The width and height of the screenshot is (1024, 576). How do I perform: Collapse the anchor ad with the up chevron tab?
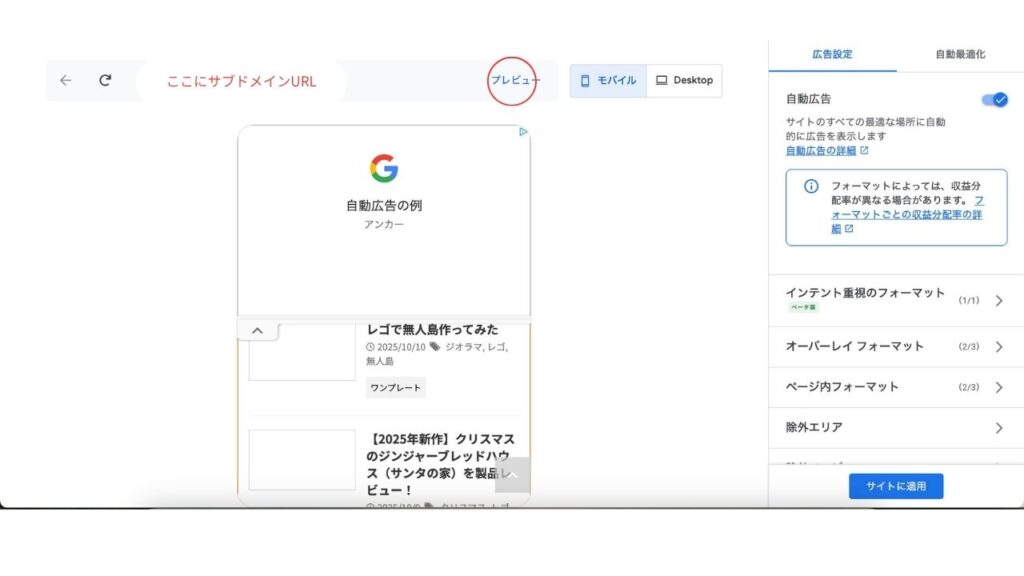pos(257,331)
